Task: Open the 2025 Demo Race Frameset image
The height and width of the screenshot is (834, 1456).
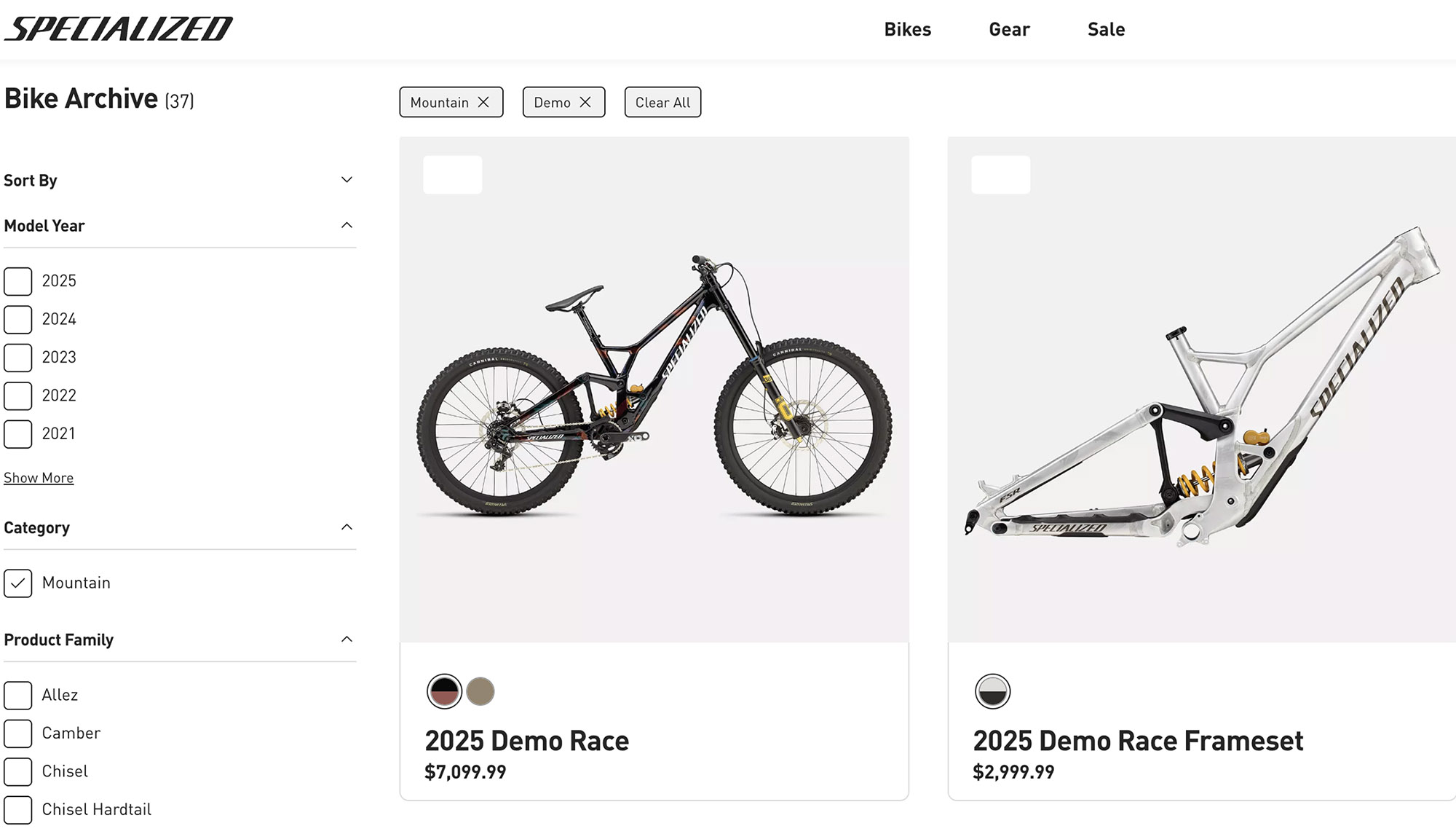Action: tap(1201, 390)
